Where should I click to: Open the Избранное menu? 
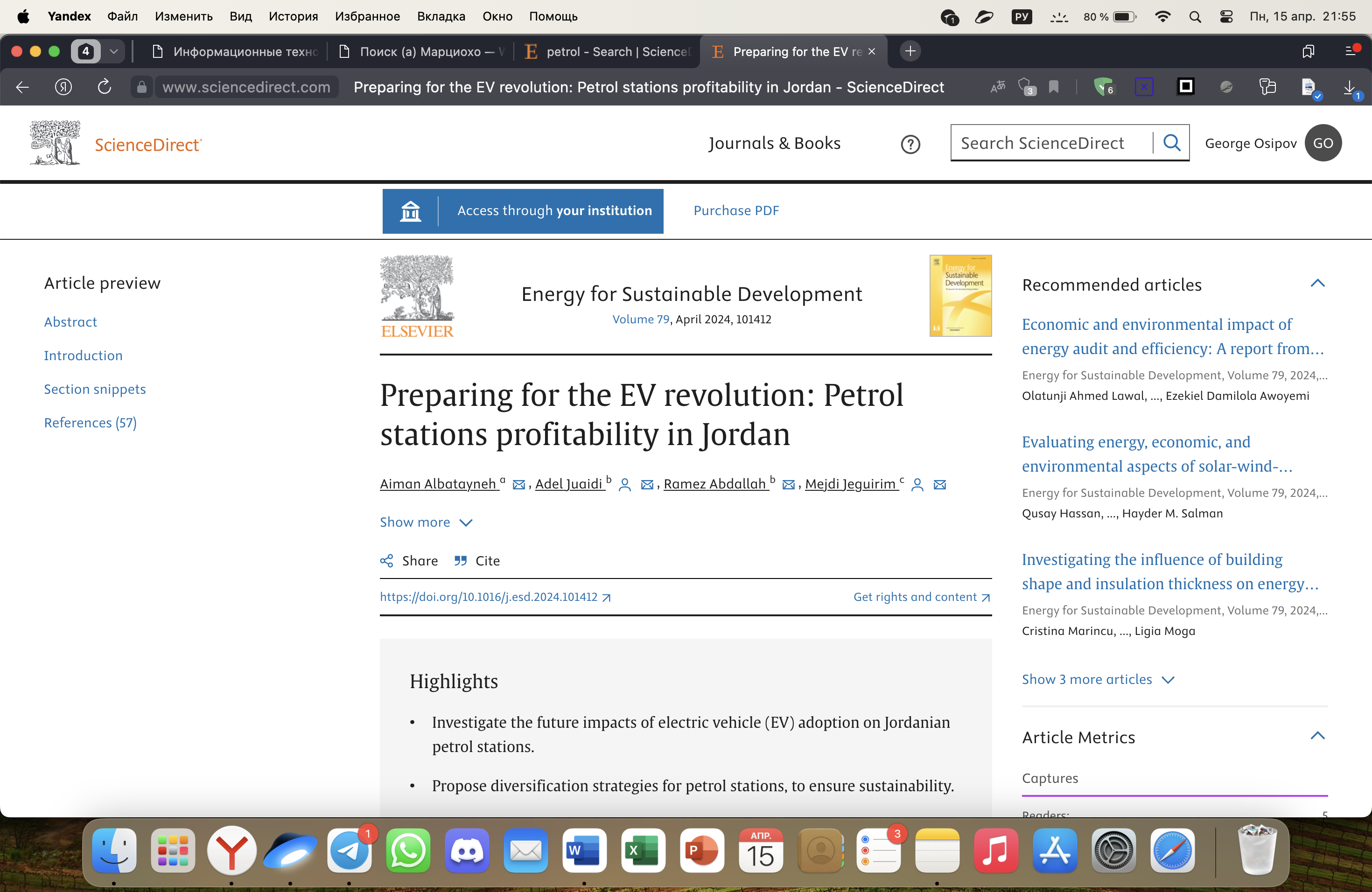pyautogui.click(x=368, y=16)
